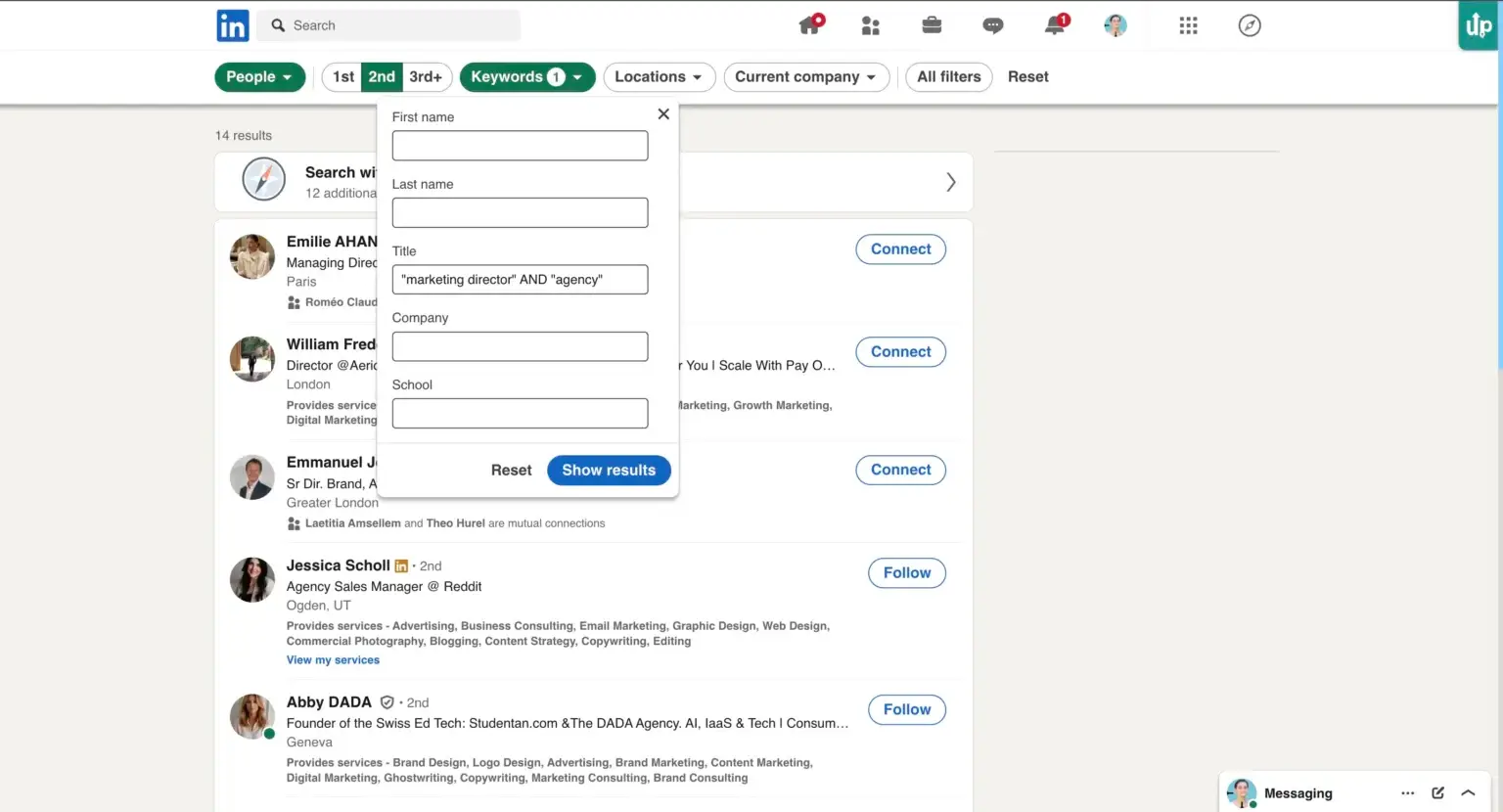Click the green Up extension icon

click(x=1478, y=25)
